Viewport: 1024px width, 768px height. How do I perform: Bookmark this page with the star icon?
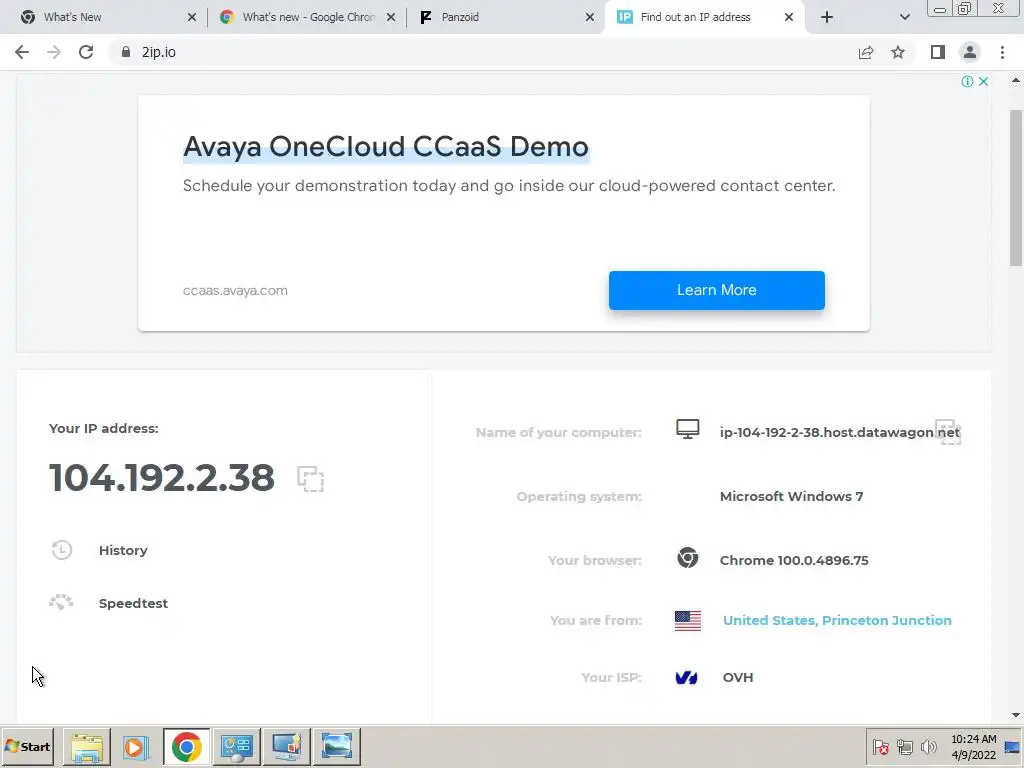[898, 52]
